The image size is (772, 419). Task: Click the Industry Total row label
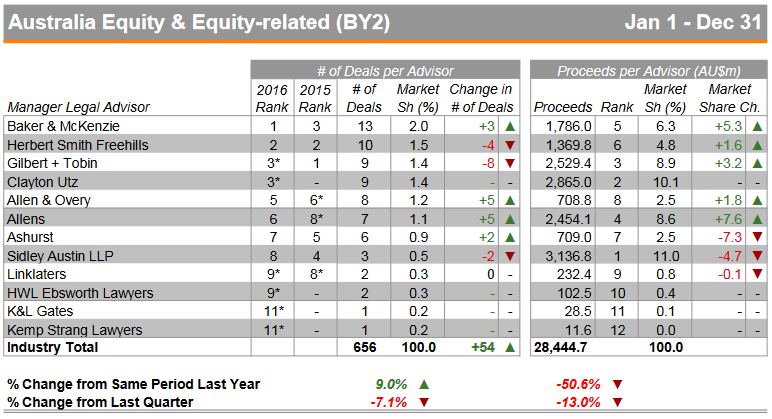tap(53, 348)
